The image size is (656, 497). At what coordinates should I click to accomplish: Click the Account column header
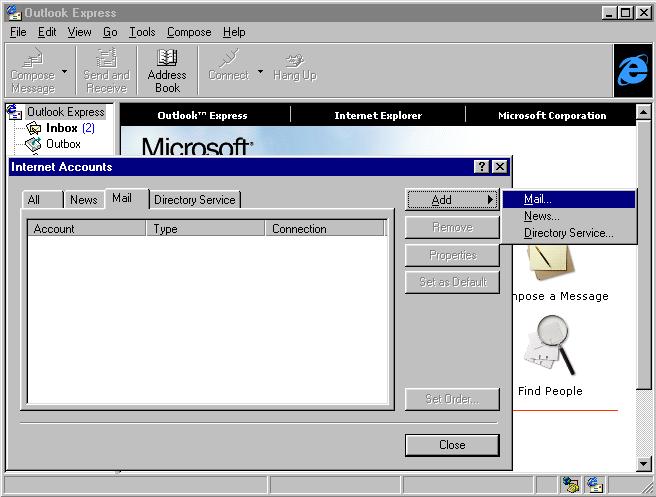tap(87, 228)
